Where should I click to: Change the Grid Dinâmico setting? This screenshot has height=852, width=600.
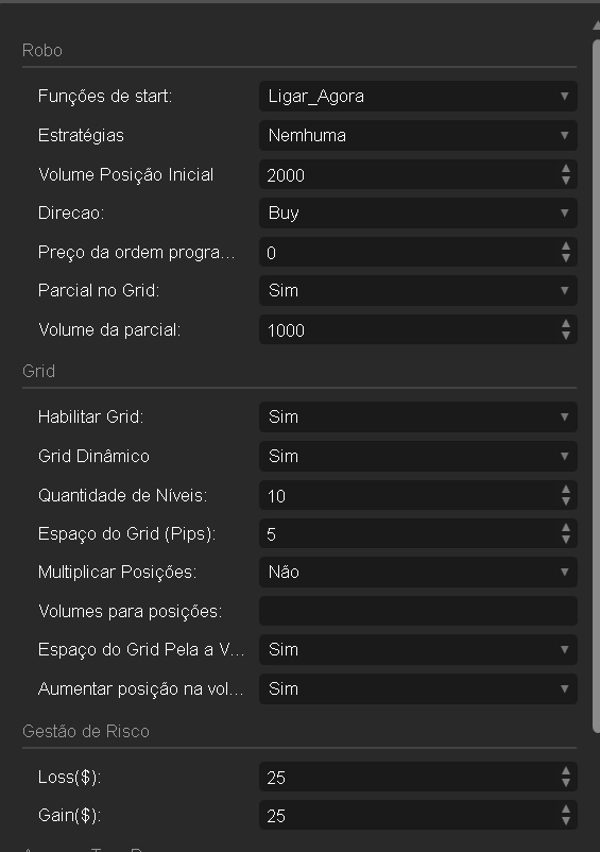[x=417, y=456]
